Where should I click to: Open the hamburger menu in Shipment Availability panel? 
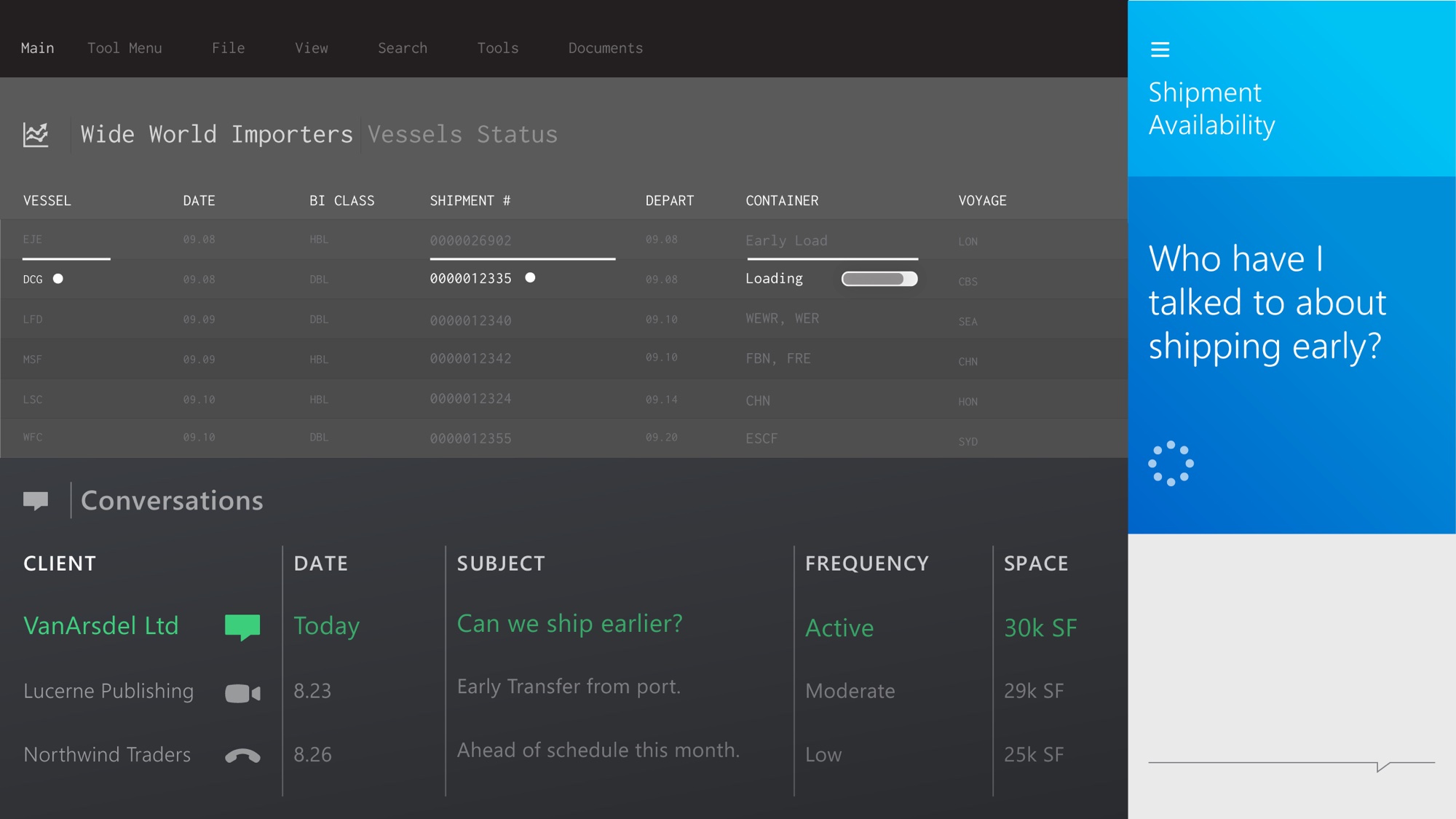(1160, 50)
